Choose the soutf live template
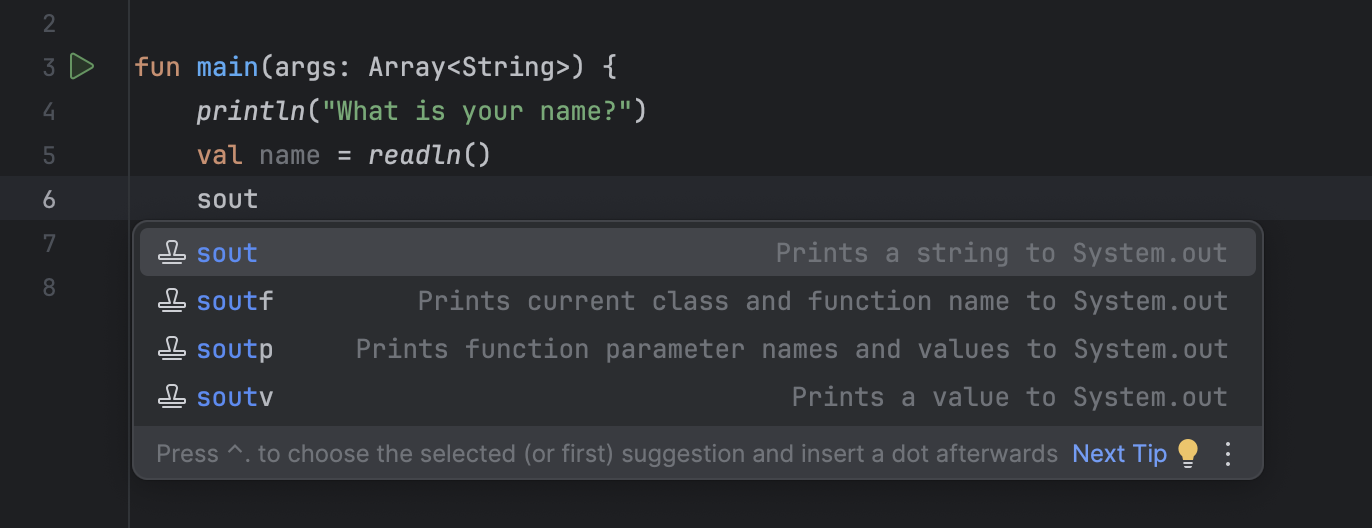Screen dimensions: 1372x528 click(x=235, y=301)
